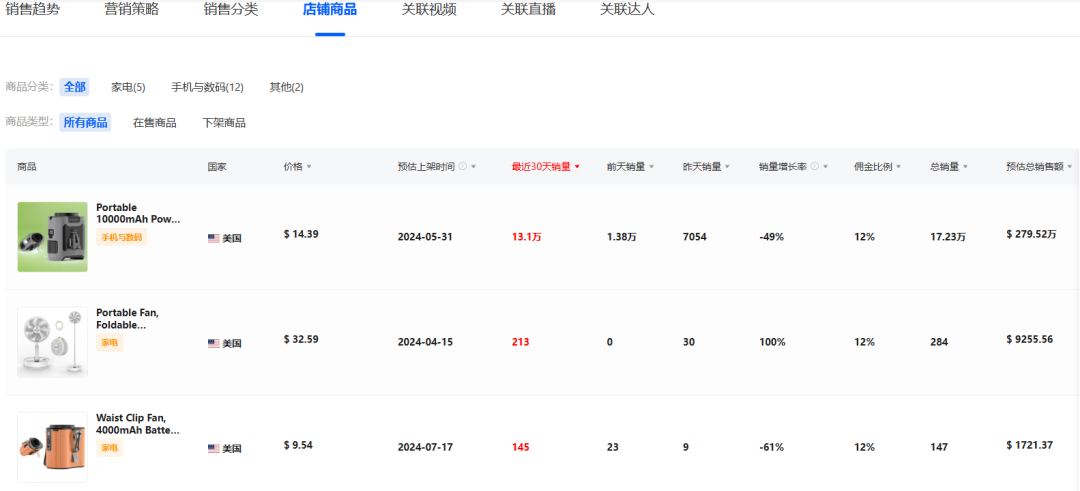The image size is (1080, 491).
Task: Sort by 总销量 column
Action: 949,167
